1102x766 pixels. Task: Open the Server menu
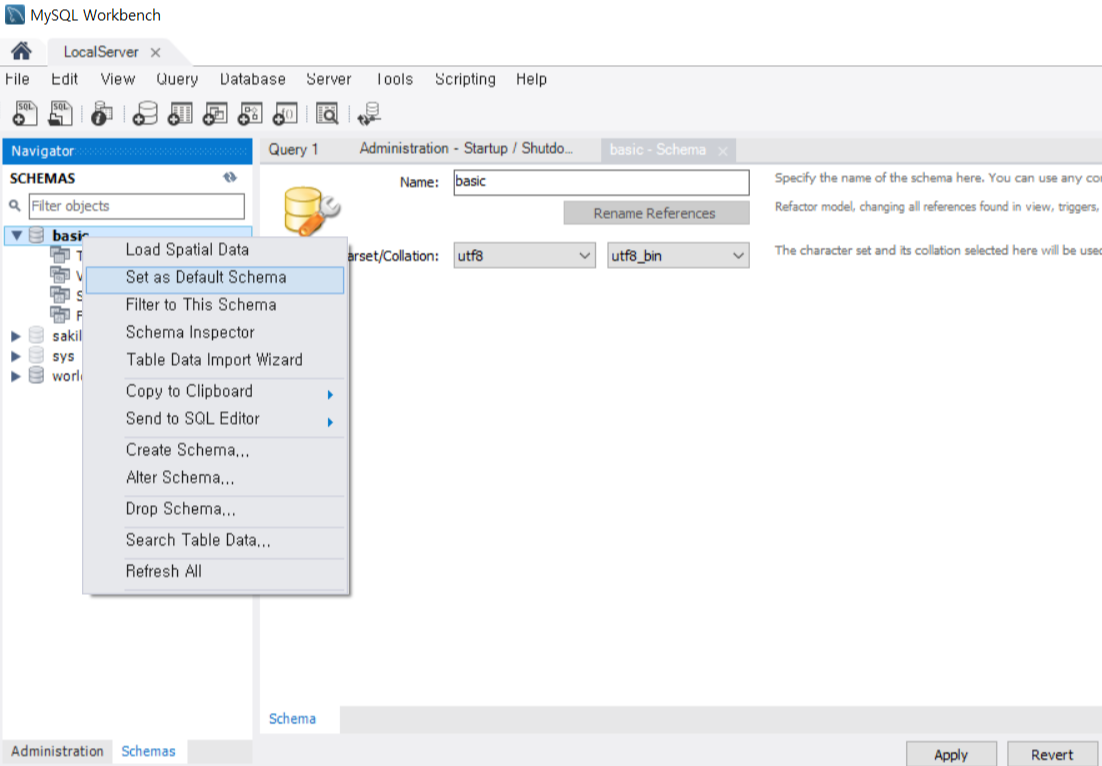(x=328, y=79)
